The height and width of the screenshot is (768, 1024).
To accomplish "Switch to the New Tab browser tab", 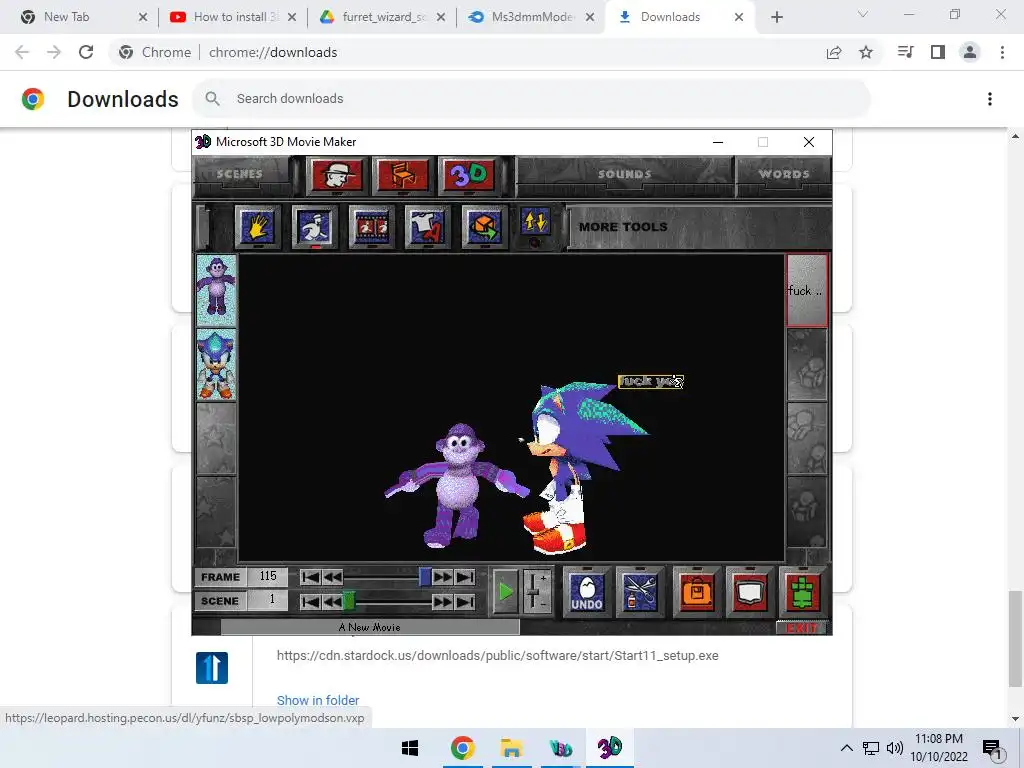I will click(82, 17).
